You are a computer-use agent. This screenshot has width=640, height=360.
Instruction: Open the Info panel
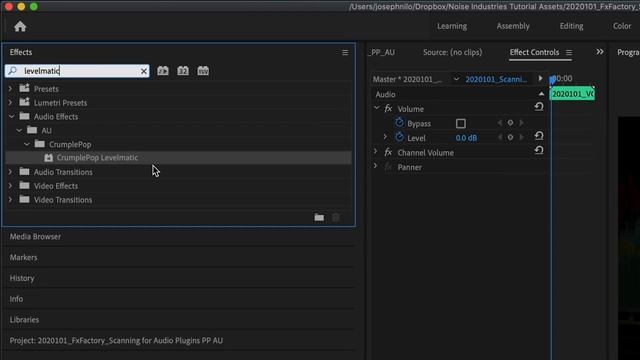pos(16,299)
